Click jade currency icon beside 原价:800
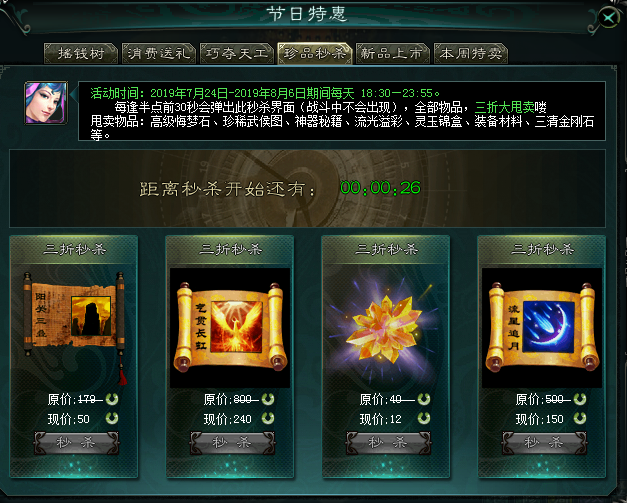Screen dimensions: 627x503 click(x=268, y=399)
